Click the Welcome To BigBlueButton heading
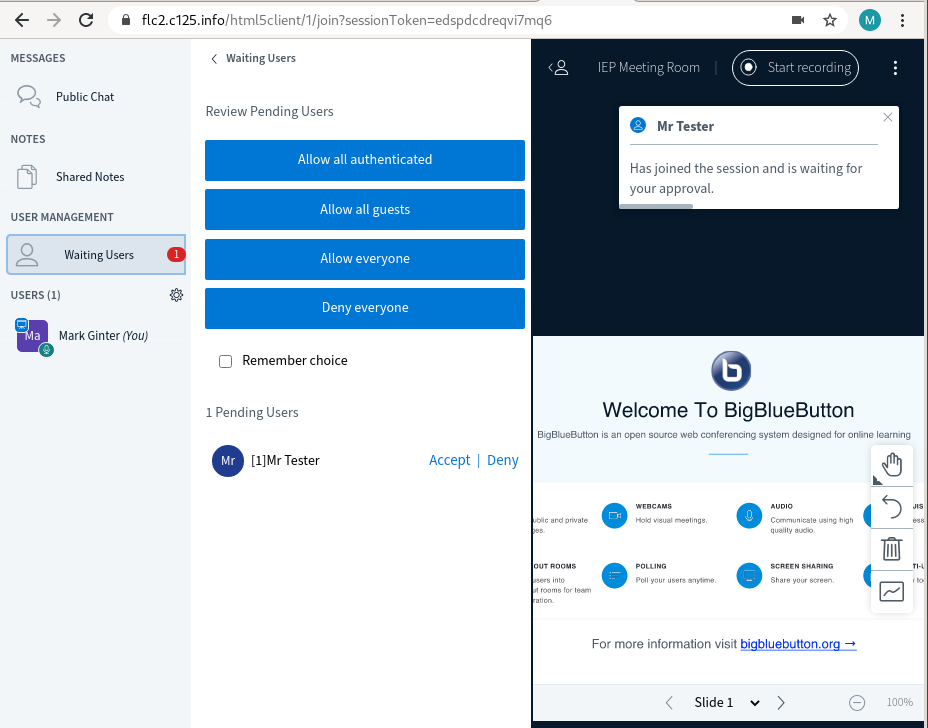The height and width of the screenshot is (728, 928). (x=728, y=410)
